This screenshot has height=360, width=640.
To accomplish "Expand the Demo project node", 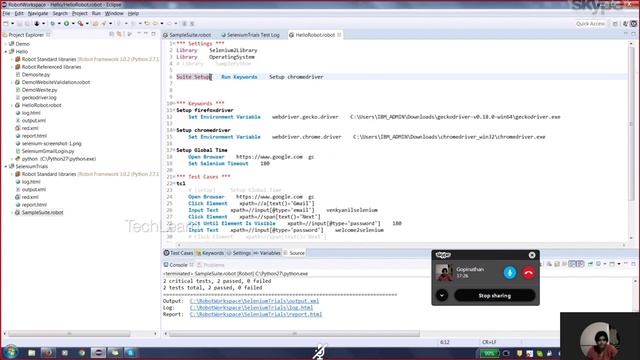I will tap(6, 44).
